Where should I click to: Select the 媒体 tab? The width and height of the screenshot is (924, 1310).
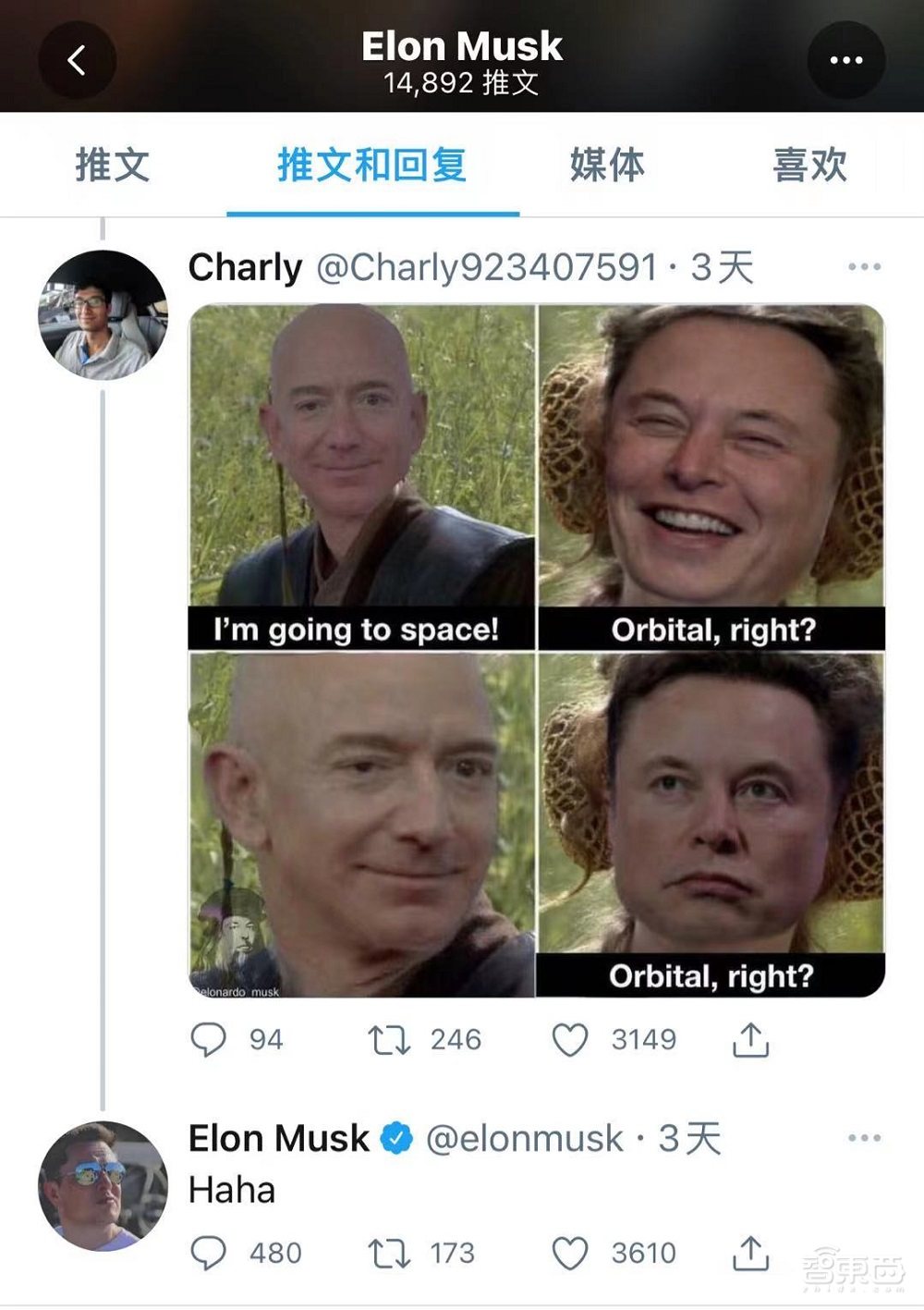pyautogui.click(x=607, y=165)
